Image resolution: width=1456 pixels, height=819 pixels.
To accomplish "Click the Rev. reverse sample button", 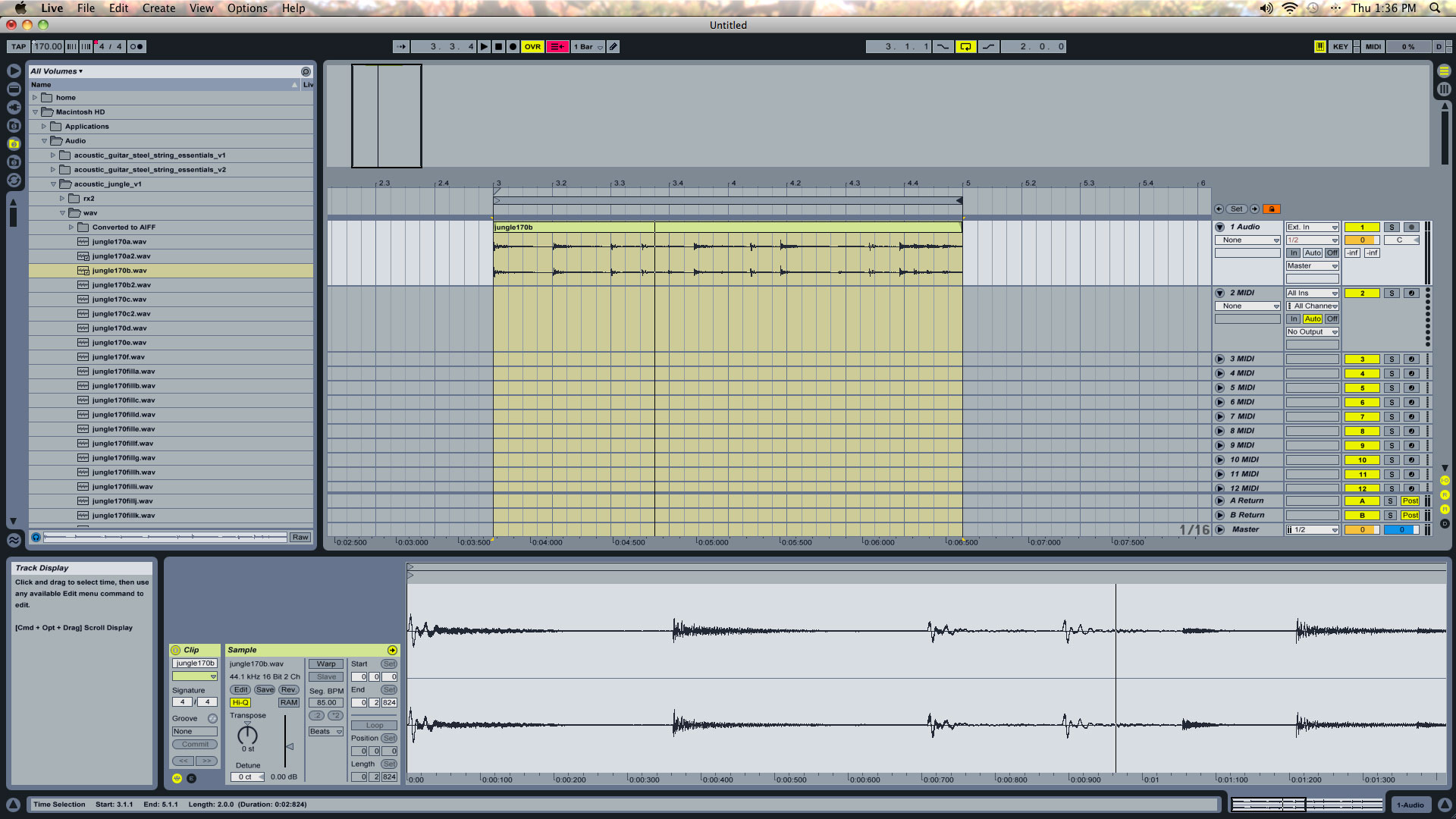I will (x=288, y=690).
